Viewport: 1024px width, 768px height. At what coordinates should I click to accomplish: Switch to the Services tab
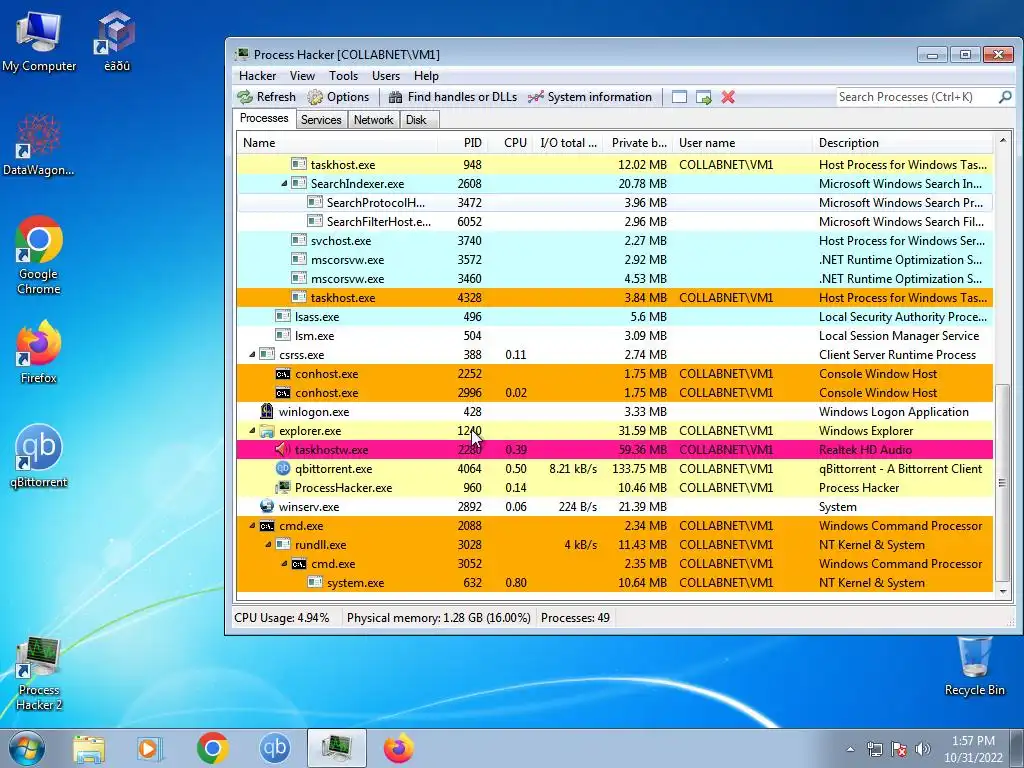pyautogui.click(x=321, y=120)
